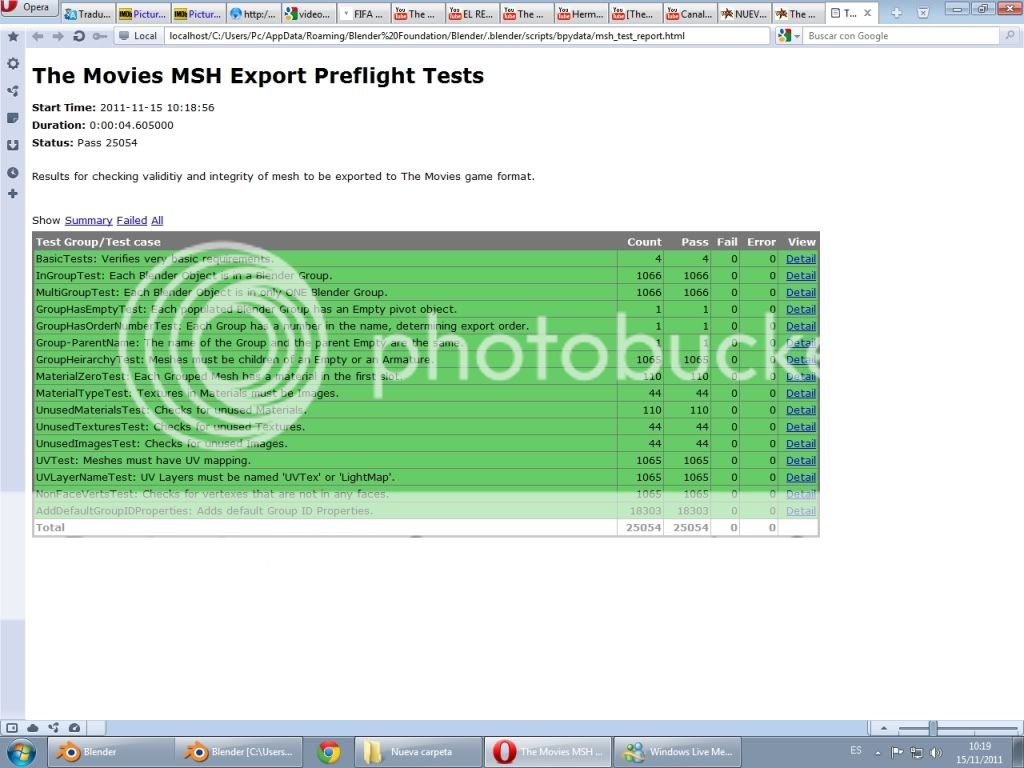Click the Total count 25054 cell
This screenshot has width=1024, height=768.
click(643, 528)
